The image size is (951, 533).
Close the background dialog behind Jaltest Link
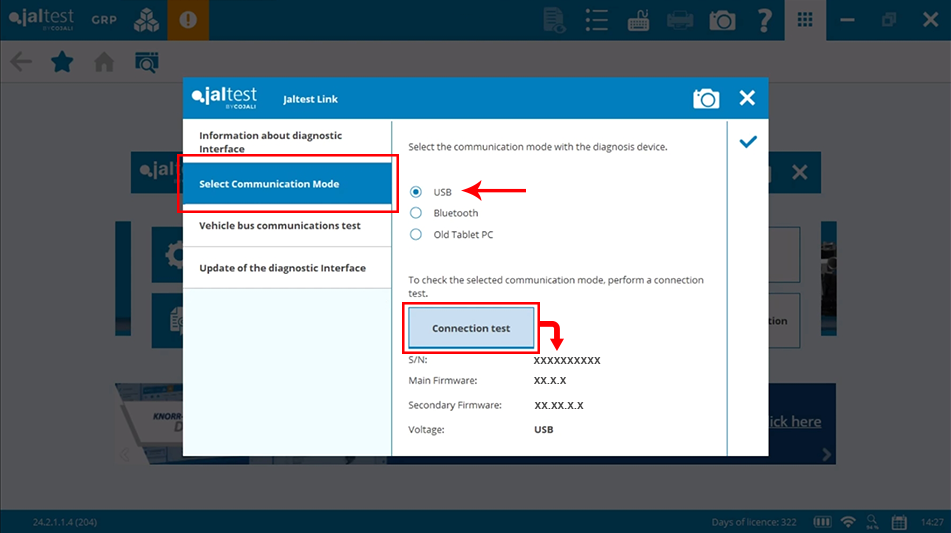pyautogui.click(x=799, y=173)
